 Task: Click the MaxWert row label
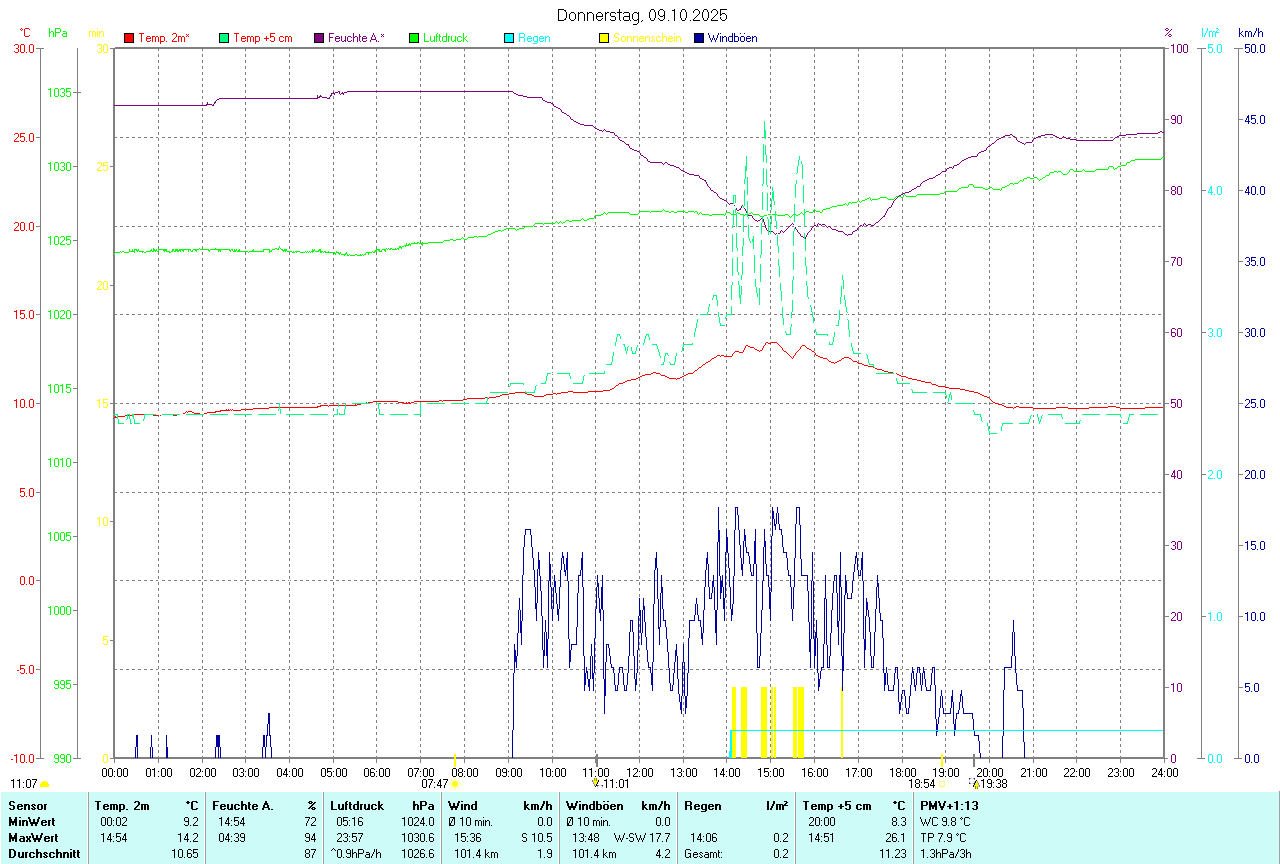click(32, 837)
